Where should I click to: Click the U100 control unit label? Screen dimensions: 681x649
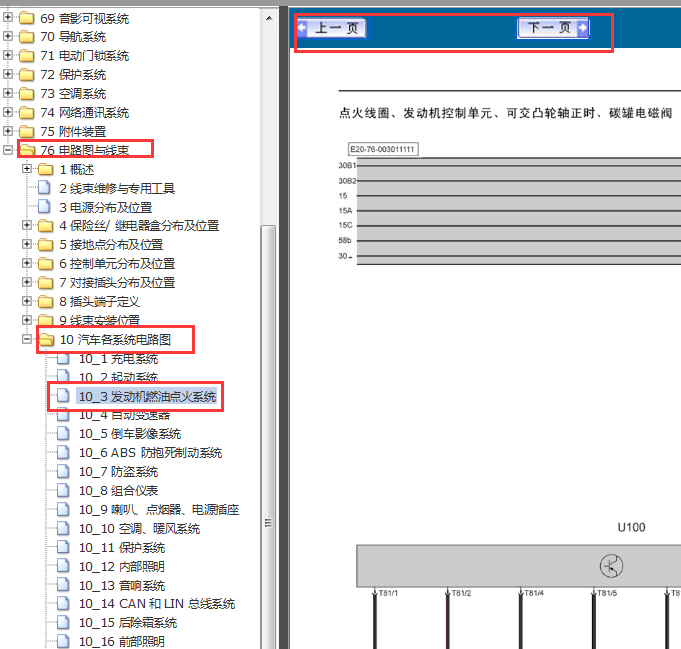pos(631,527)
